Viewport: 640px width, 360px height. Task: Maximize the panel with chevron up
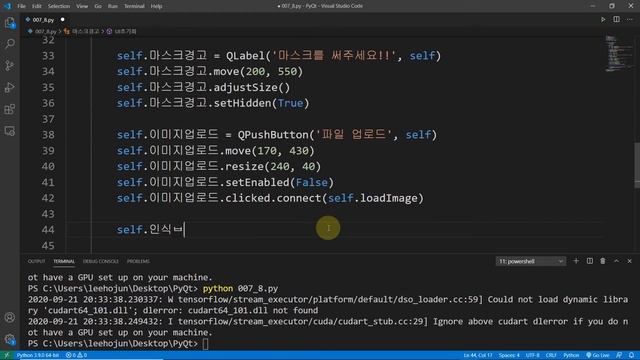pos(616,261)
